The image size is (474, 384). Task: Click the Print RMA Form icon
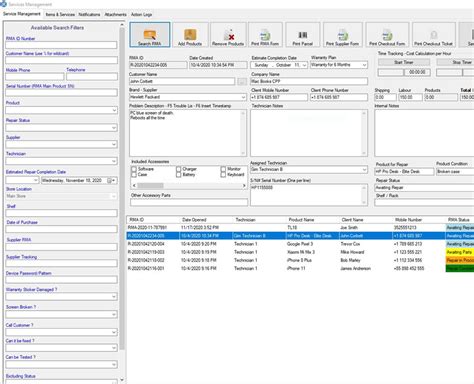coord(265,35)
